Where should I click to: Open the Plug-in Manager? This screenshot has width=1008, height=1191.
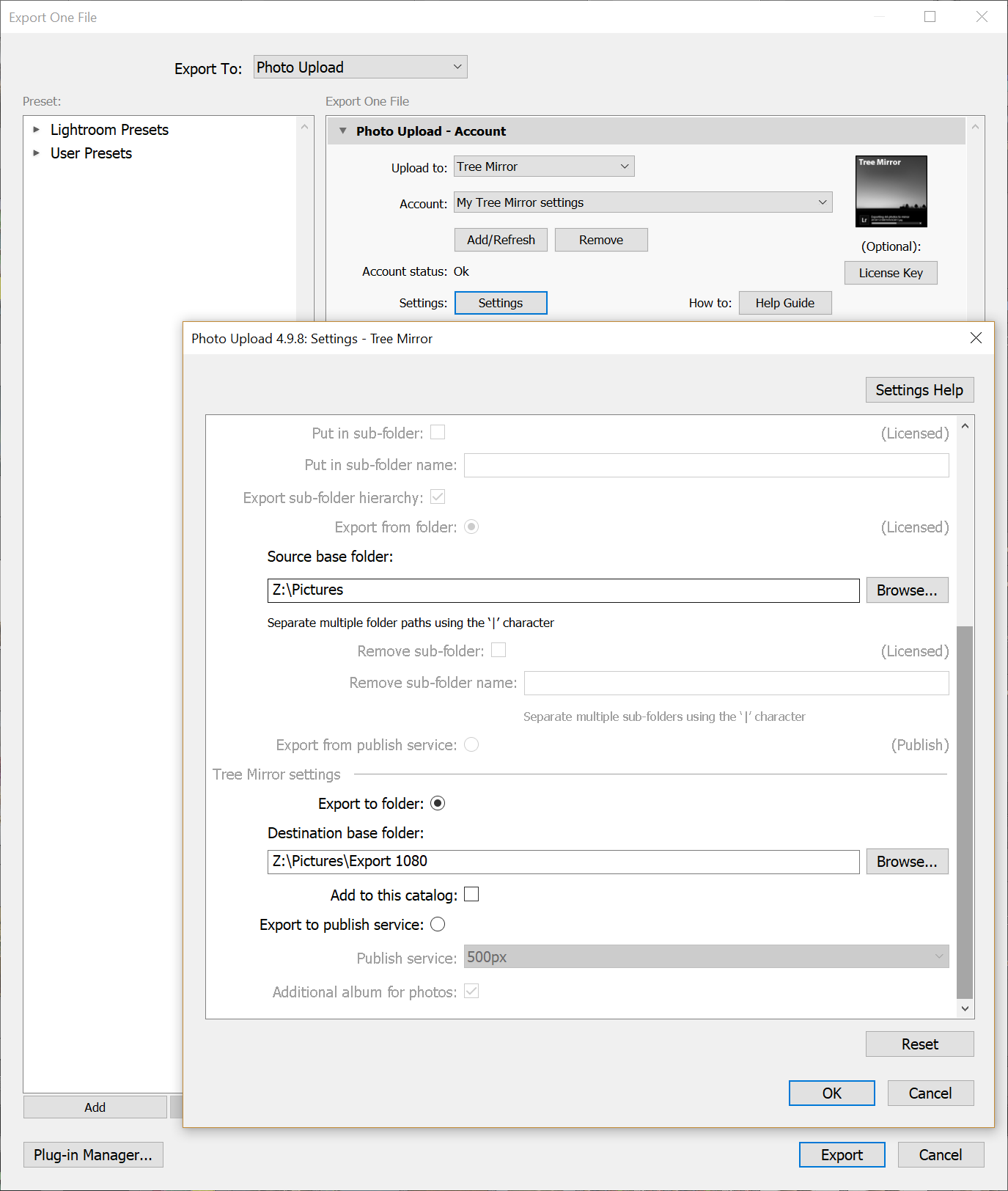pyautogui.click(x=93, y=1155)
